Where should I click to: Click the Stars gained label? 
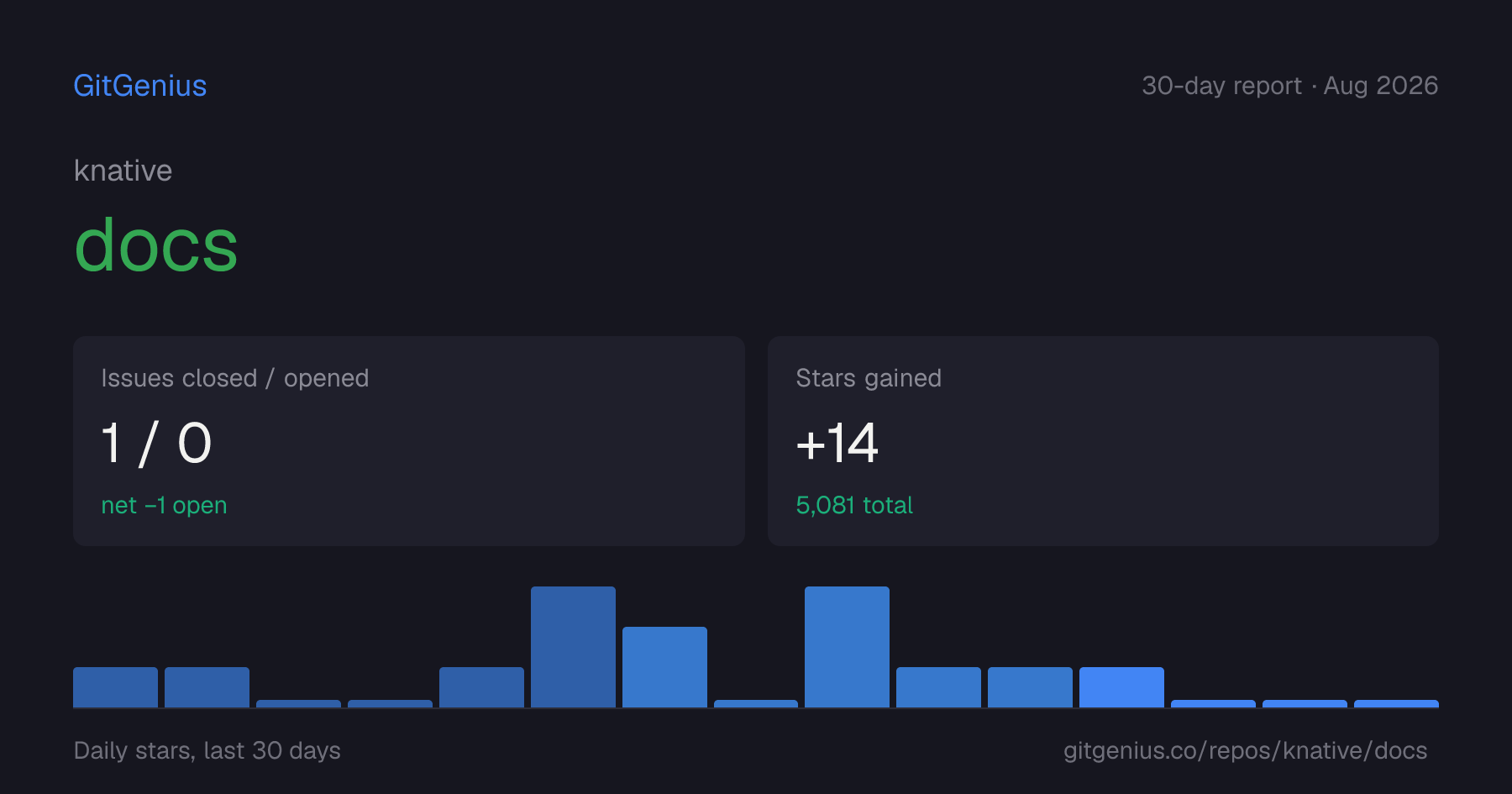coord(869,378)
